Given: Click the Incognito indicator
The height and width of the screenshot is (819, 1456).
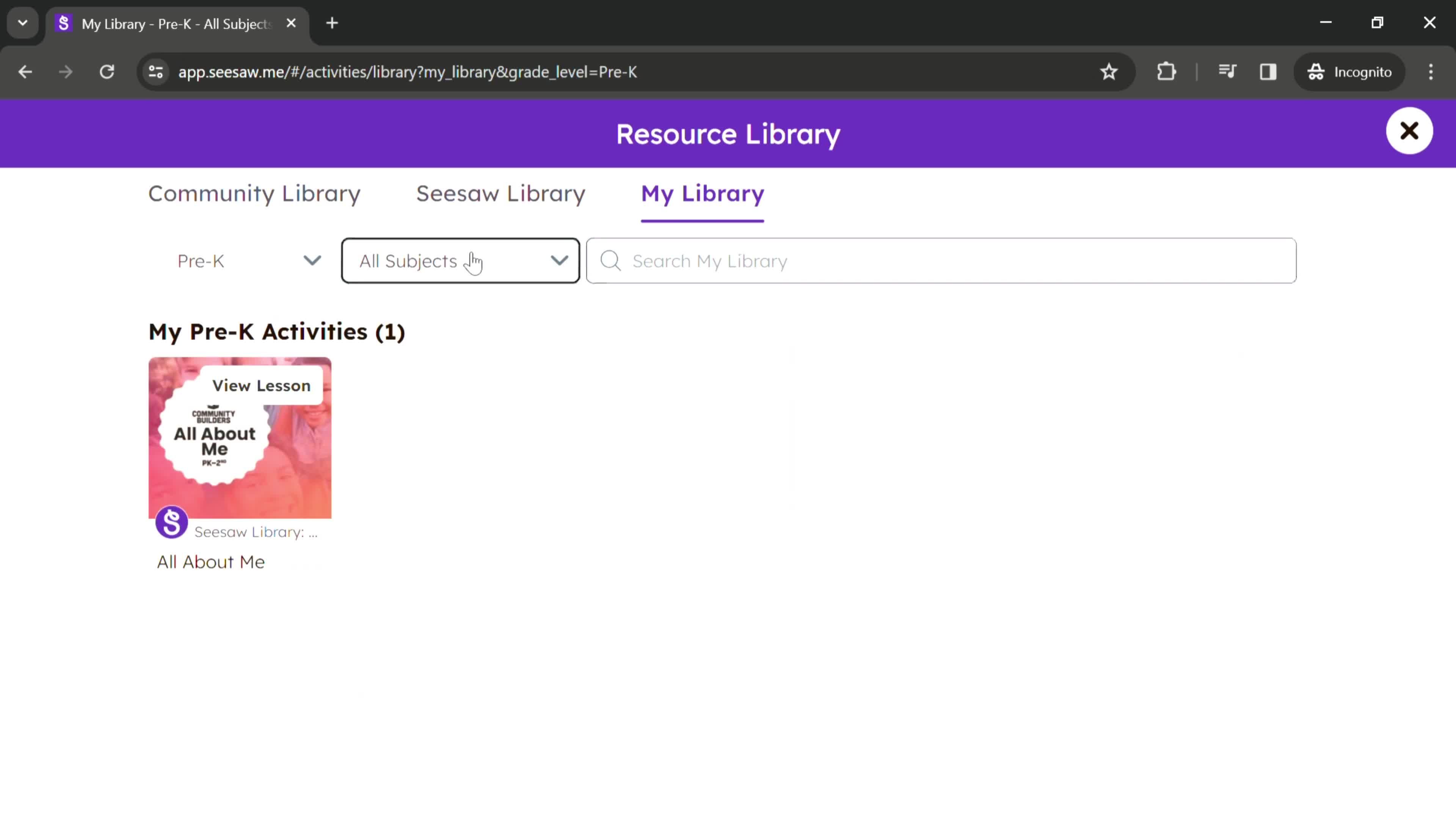Looking at the screenshot, I should coord(1350,72).
